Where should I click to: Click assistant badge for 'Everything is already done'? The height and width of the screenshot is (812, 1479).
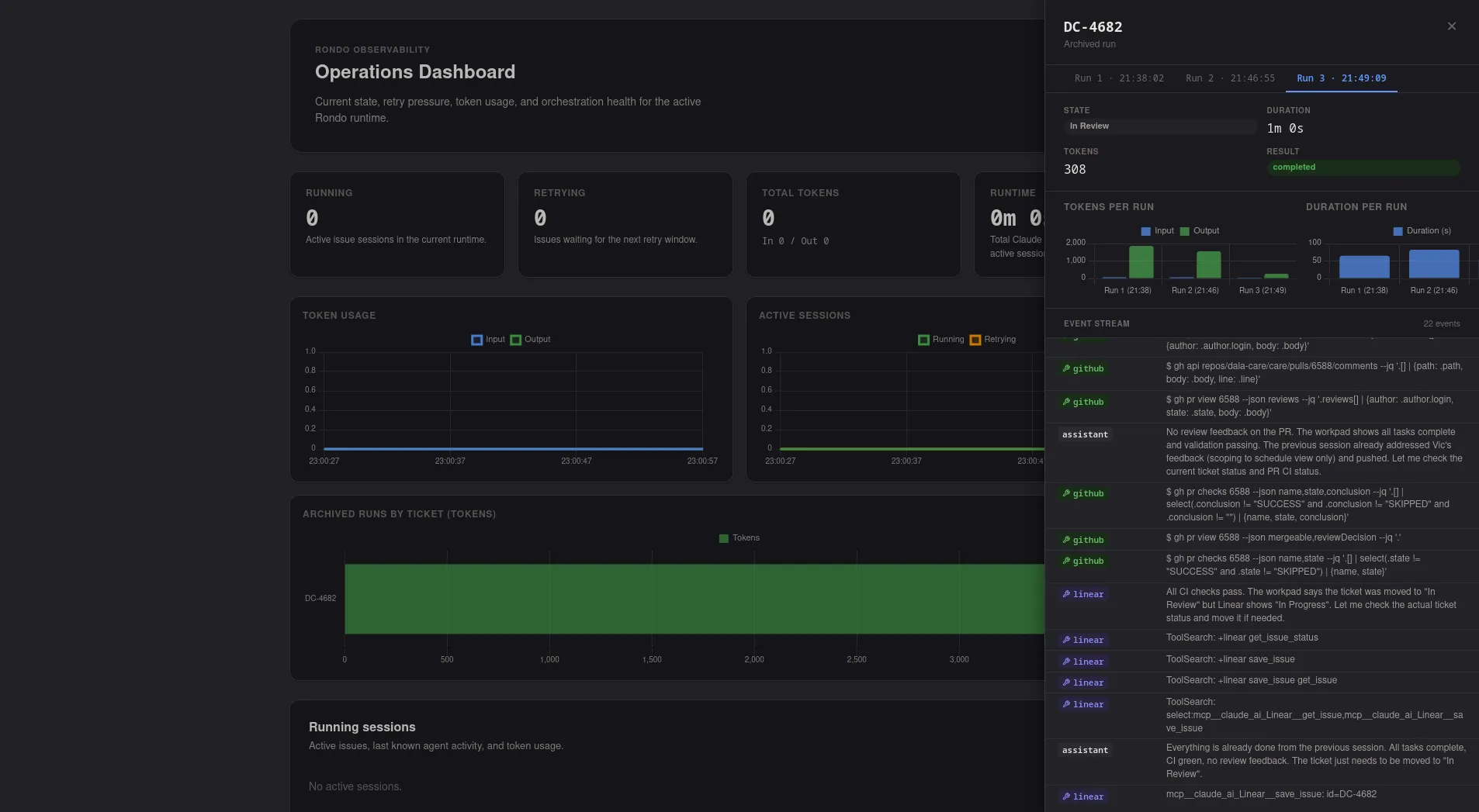pyautogui.click(x=1085, y=751)
